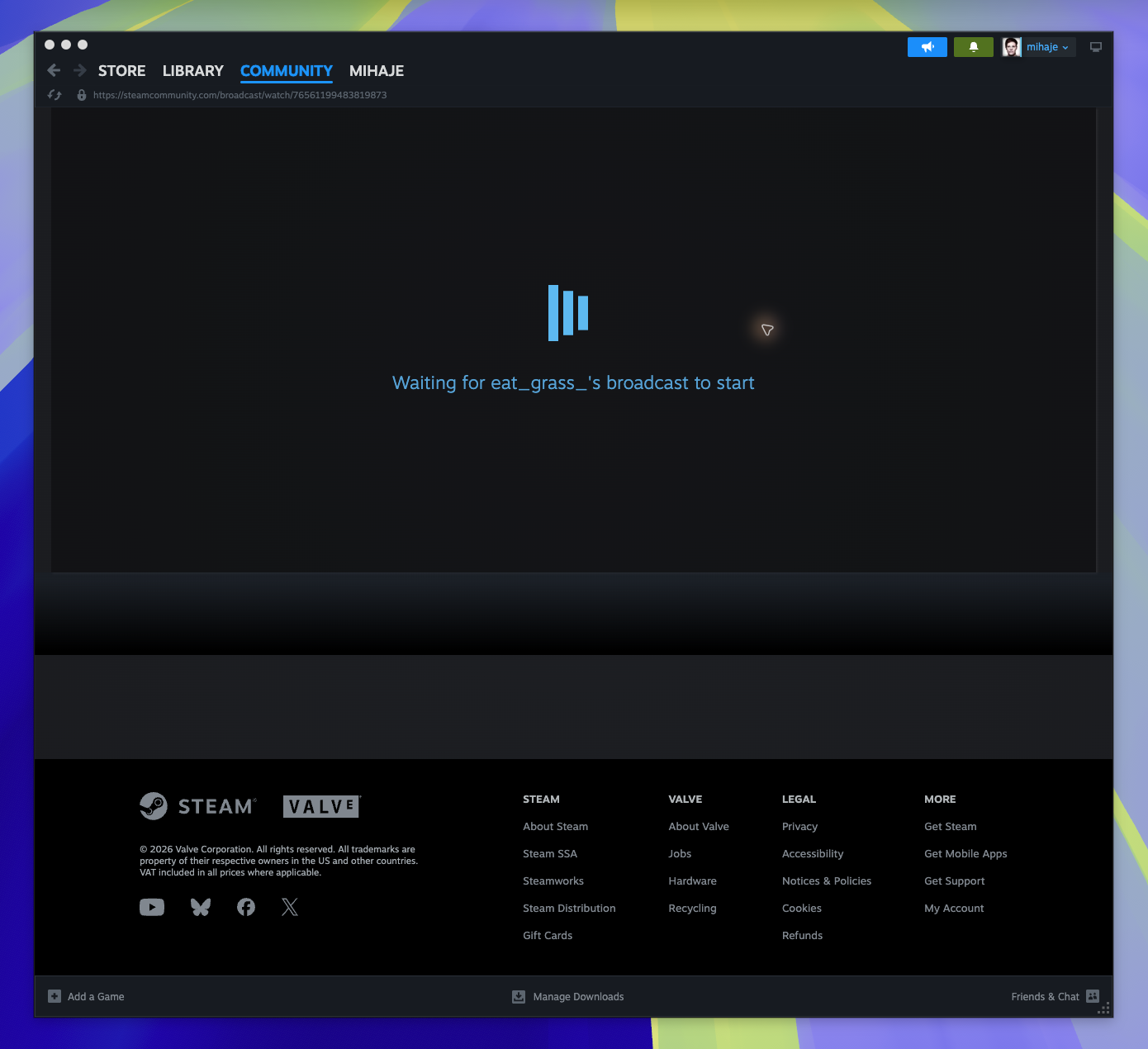Screen dimensions: 1148x1049
Task: Click the 'Waiting for eat_grass_'s broadcast to start' message
Action: pyautogui.click(x=573, y=383)
